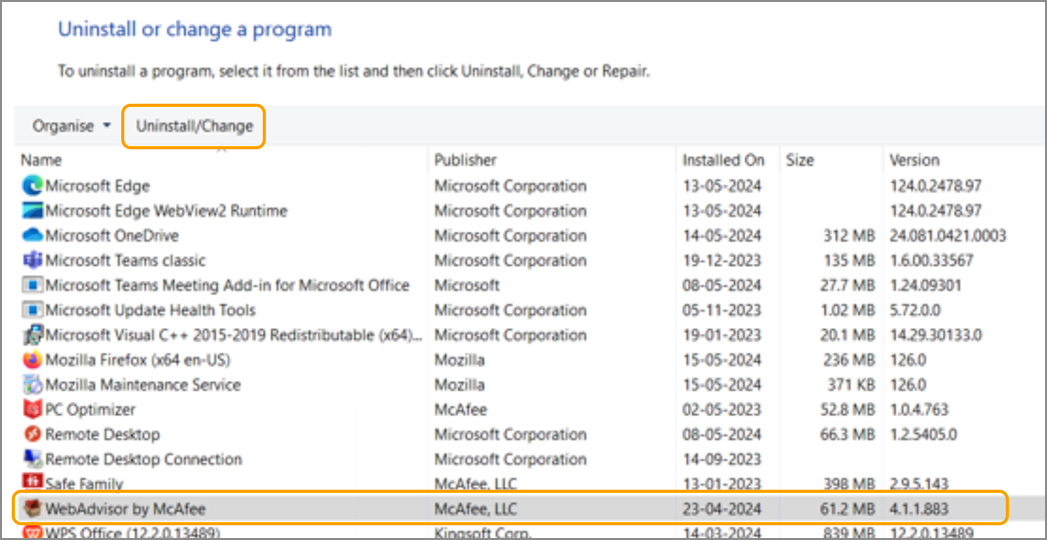
Task: Click the Version column header
Action: (914, 160)
